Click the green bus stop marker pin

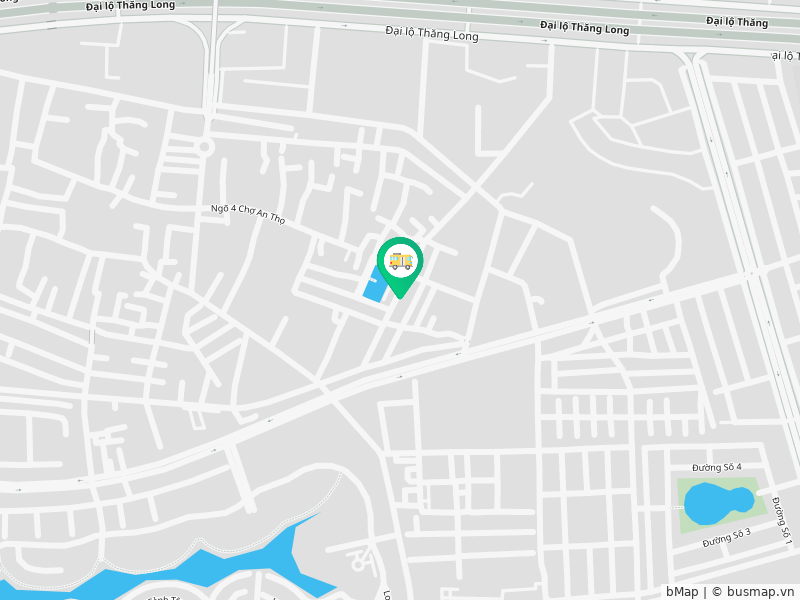pyautogui.click(x=400, y=267)
